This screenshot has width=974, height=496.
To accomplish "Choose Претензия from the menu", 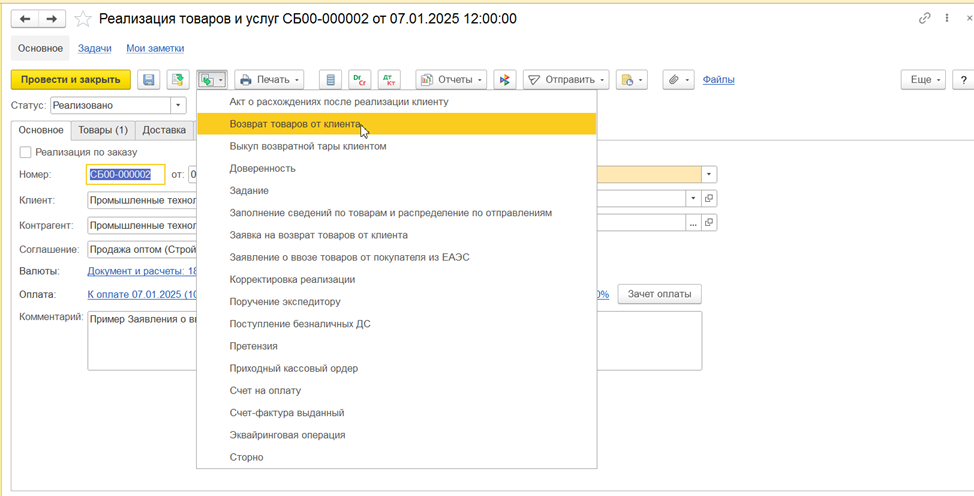I will tap(396, 346).
